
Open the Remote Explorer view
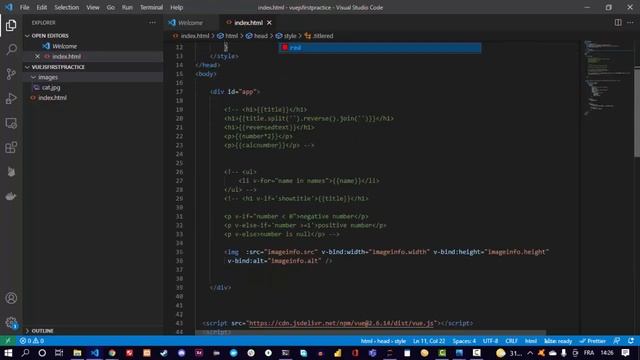(11, 123)
